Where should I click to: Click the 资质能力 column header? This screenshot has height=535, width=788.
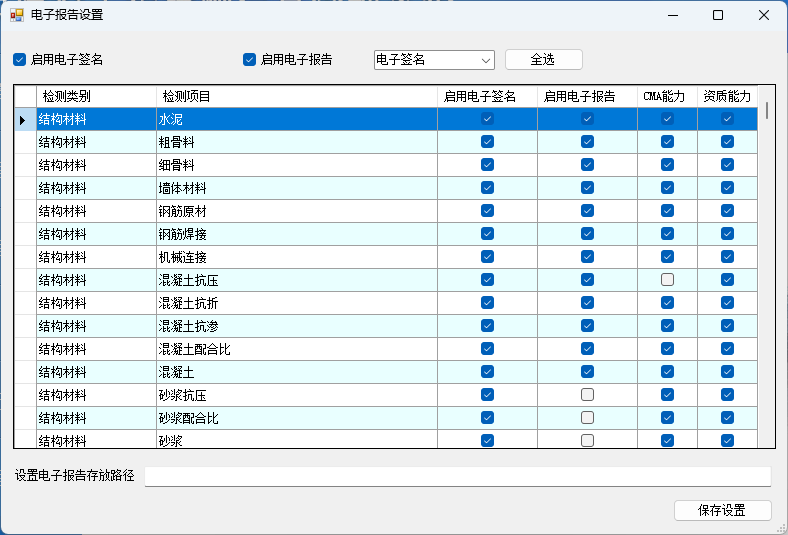(x=726, y=96)
